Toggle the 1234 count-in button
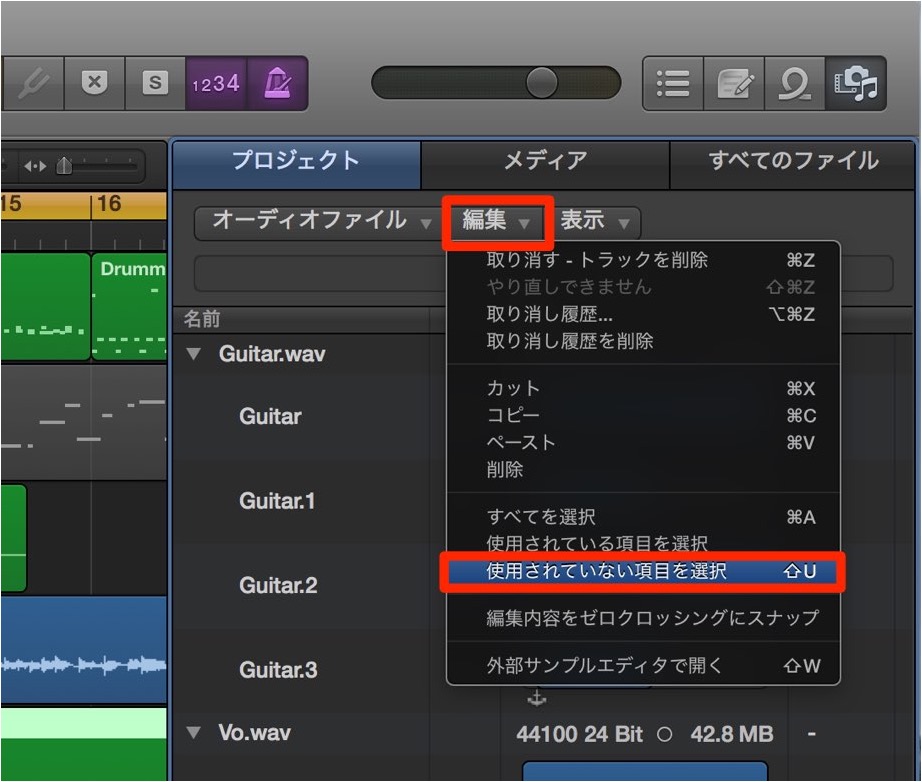The image size is (922, 782). [216, 83]
